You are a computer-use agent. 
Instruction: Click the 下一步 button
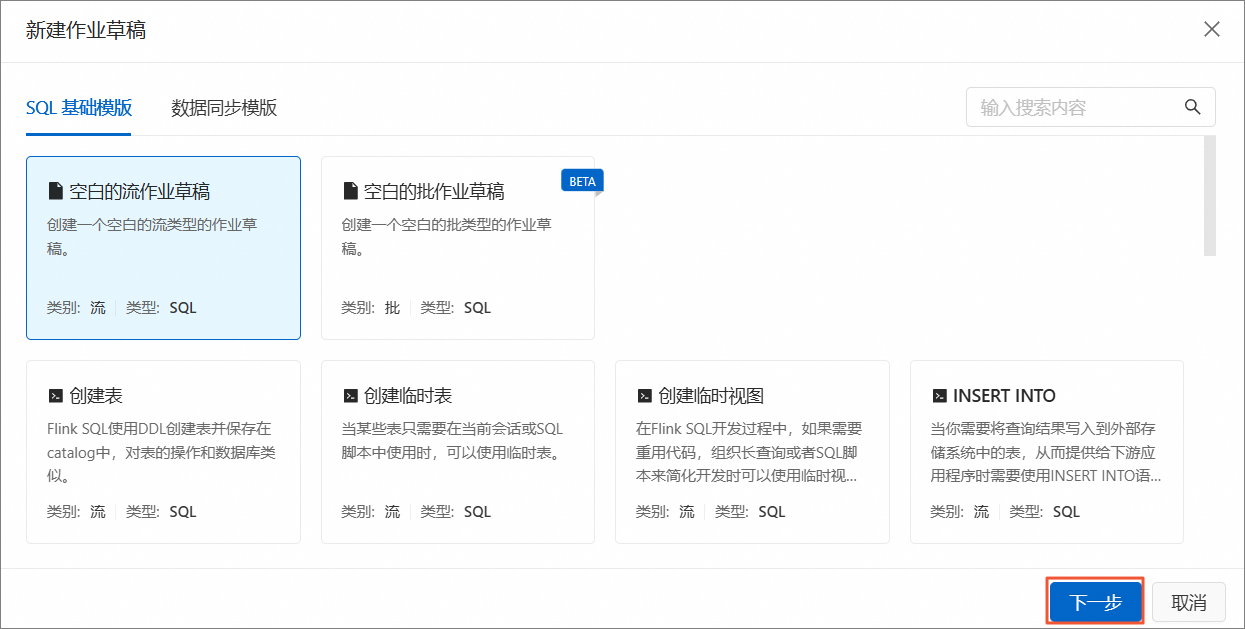(1095, 603)
